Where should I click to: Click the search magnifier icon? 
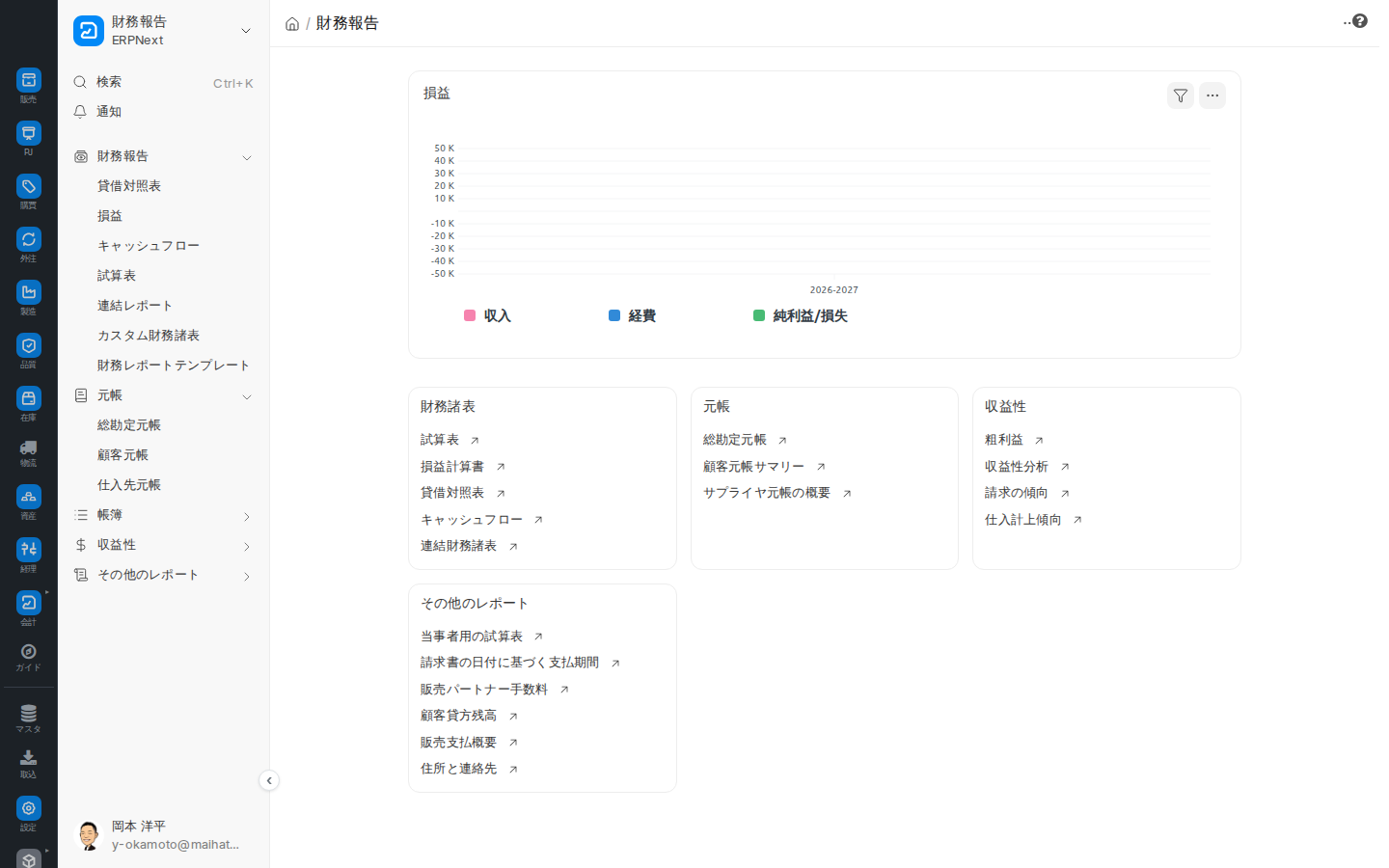coord(80,82)
